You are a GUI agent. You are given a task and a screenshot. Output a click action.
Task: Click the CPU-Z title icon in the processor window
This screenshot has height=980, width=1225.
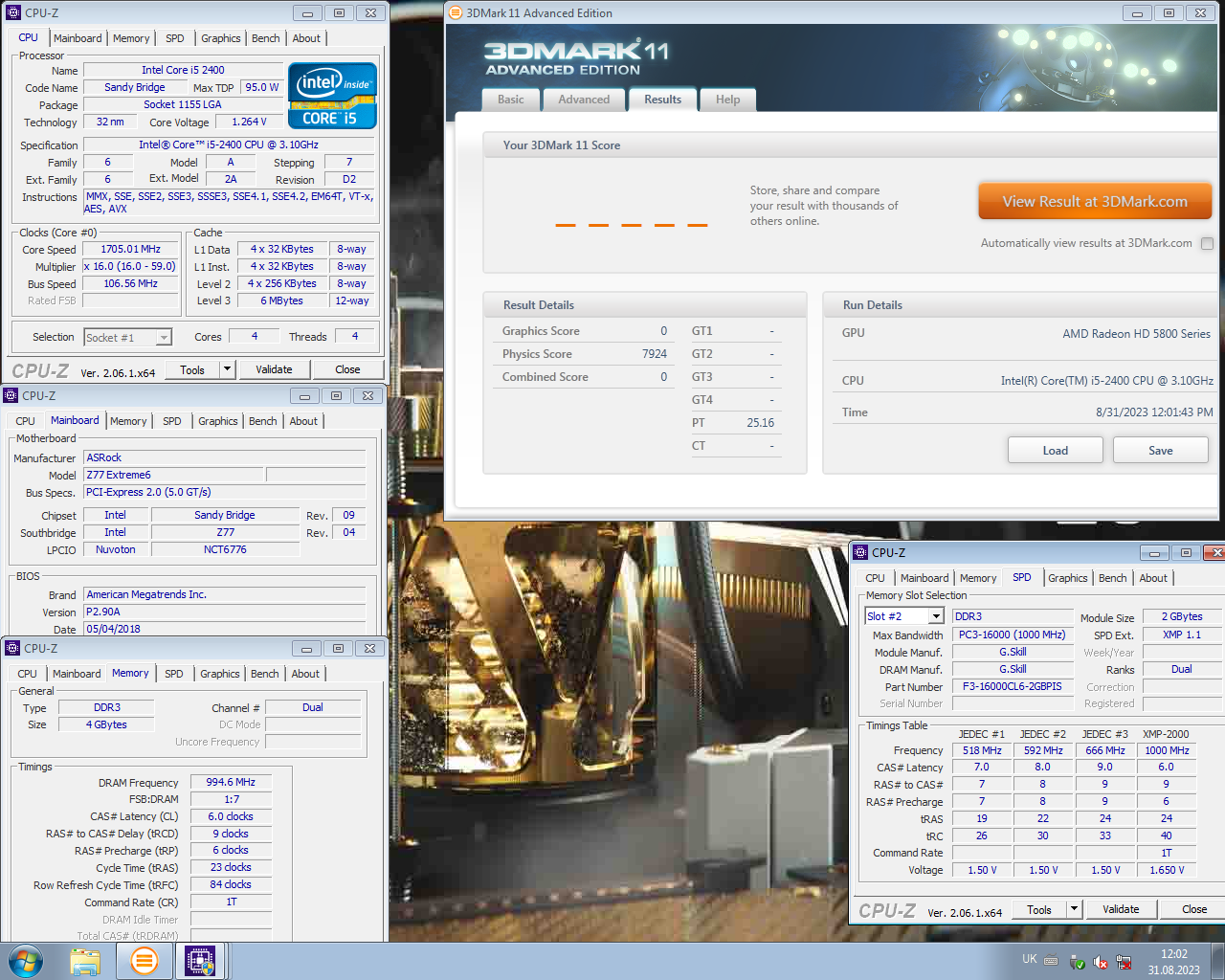click(x=13, y=13)
